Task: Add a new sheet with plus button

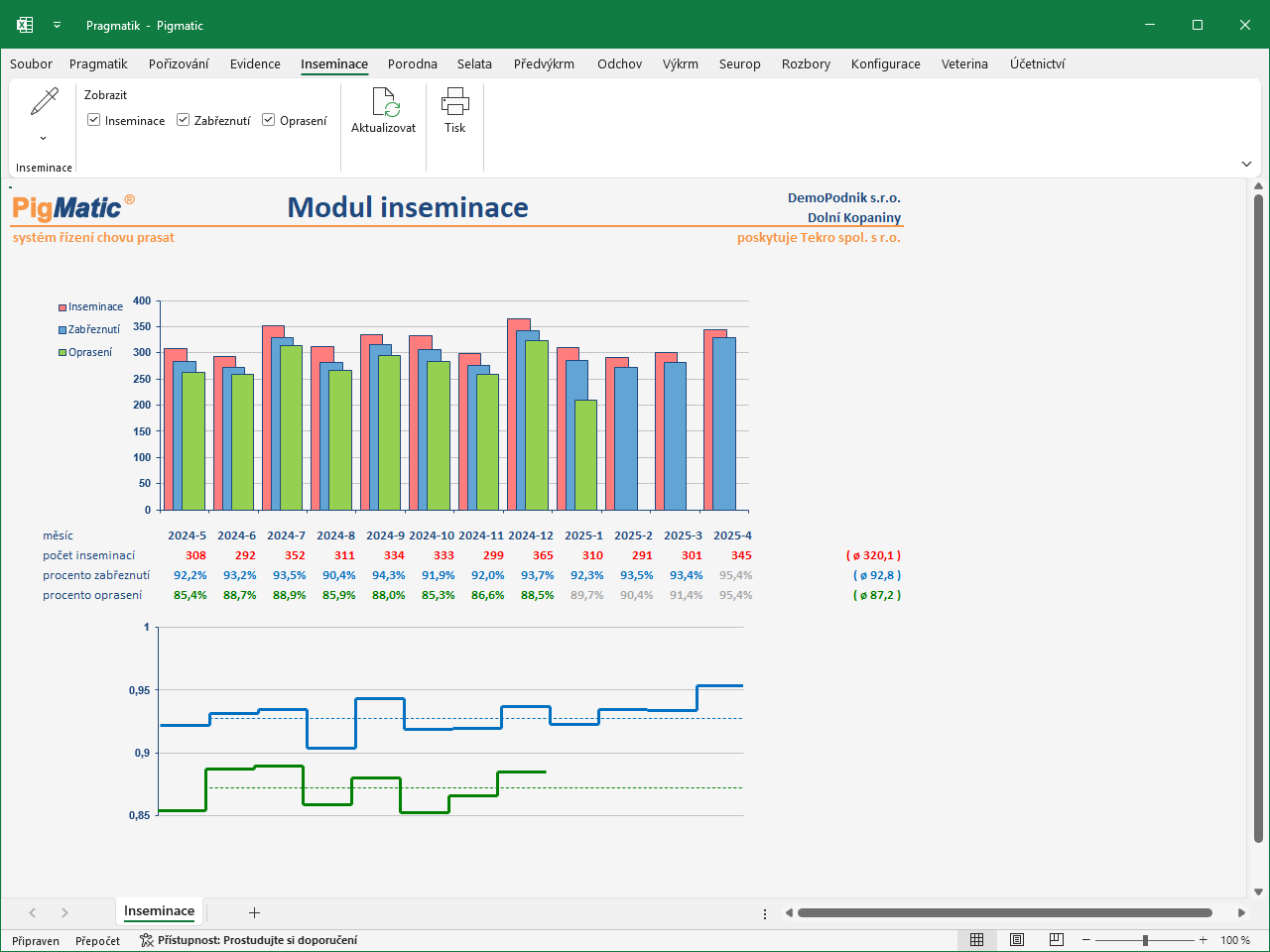Action: [x=254, y=912]
